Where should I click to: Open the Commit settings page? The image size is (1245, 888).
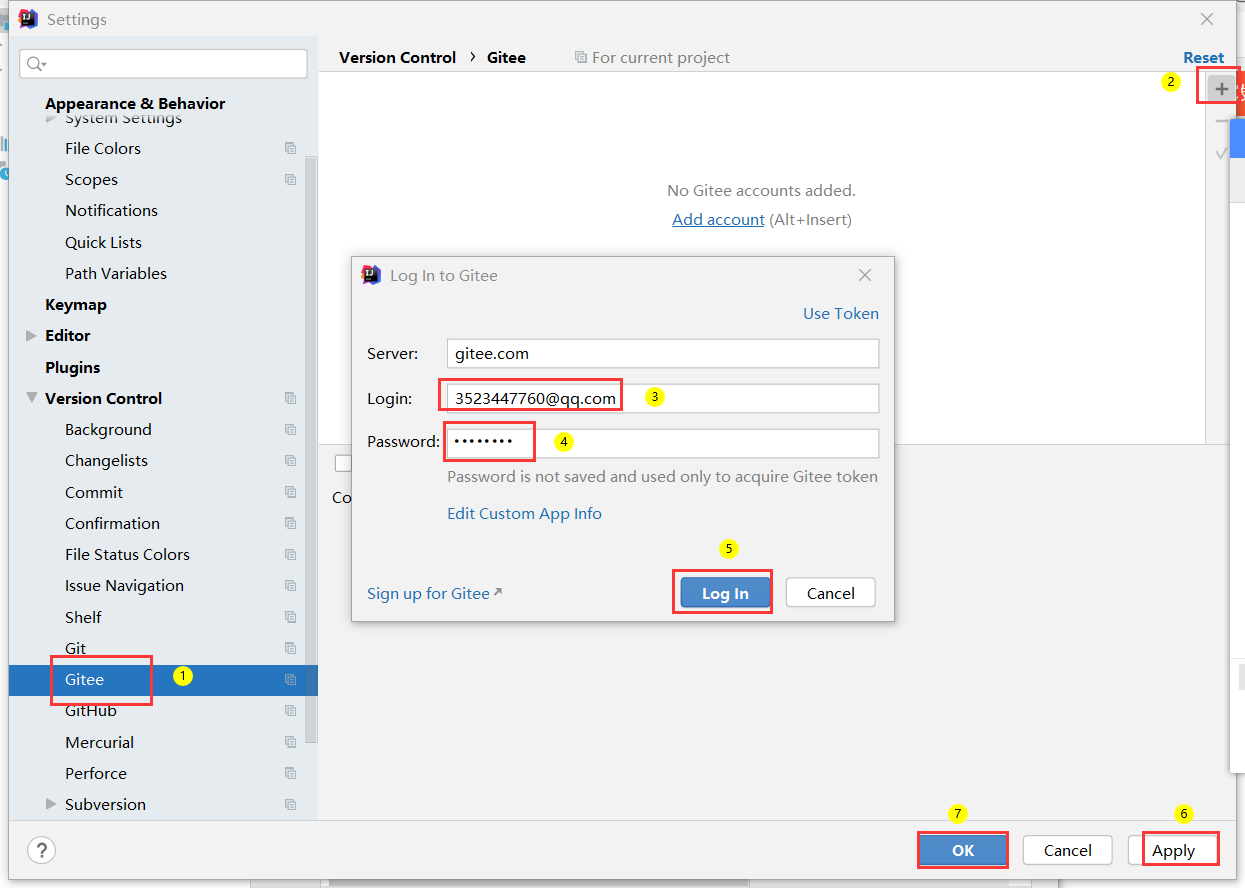click(94, 492)
